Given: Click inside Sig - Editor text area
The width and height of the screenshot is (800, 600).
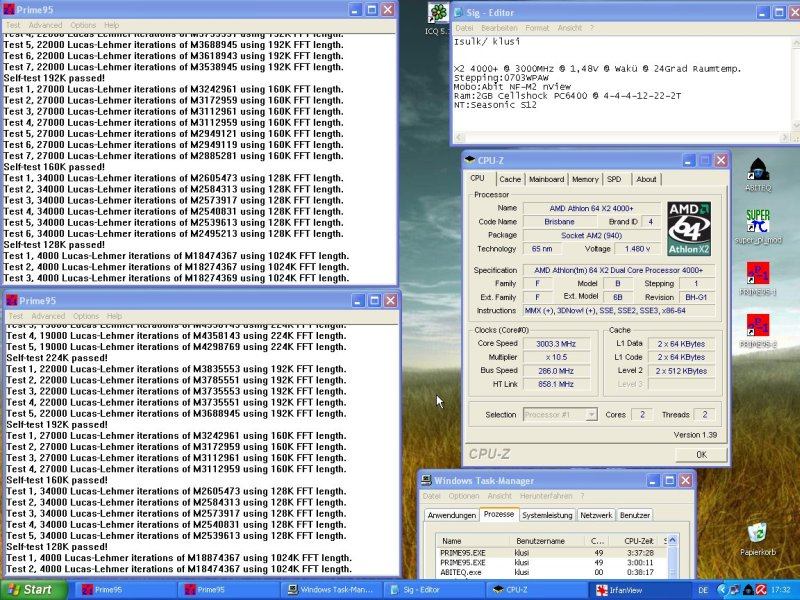Looking at the screenshot, I should [x=621, y=84].
